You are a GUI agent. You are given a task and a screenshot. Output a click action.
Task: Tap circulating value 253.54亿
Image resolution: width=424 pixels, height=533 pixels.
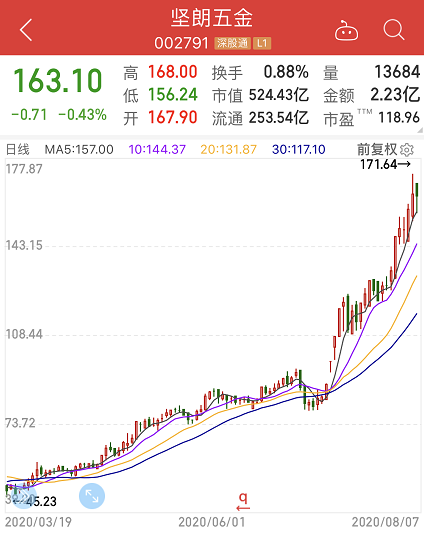pos(279,118)
